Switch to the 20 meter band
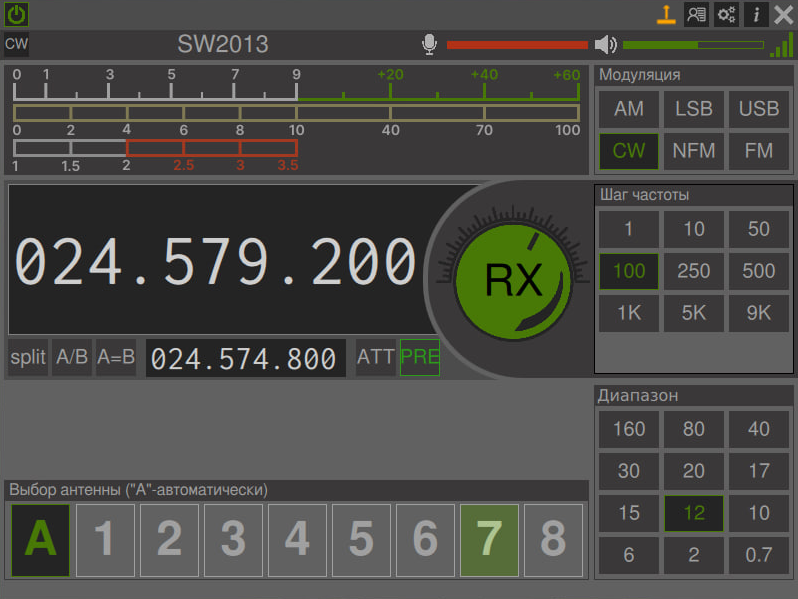This screenshot has height=599, width=798. (694, 471)
